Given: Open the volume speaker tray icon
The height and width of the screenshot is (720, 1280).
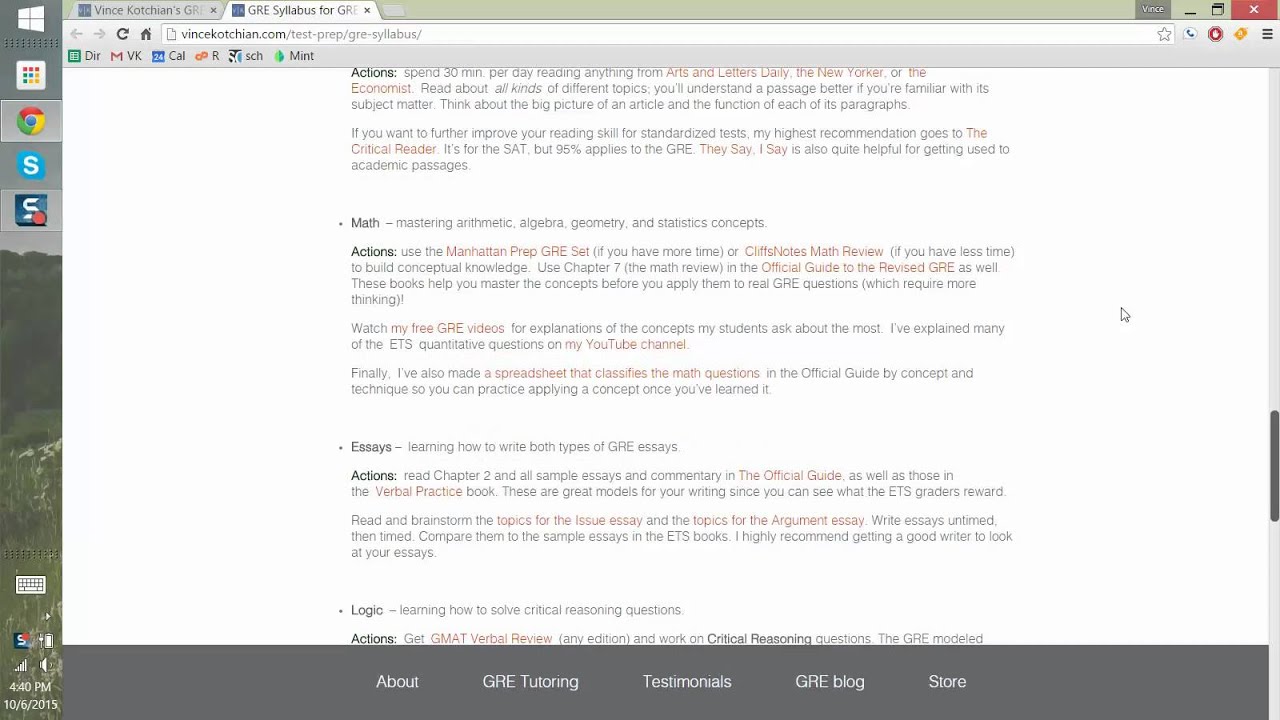Looking at the screenshot, I should (46, 664).
